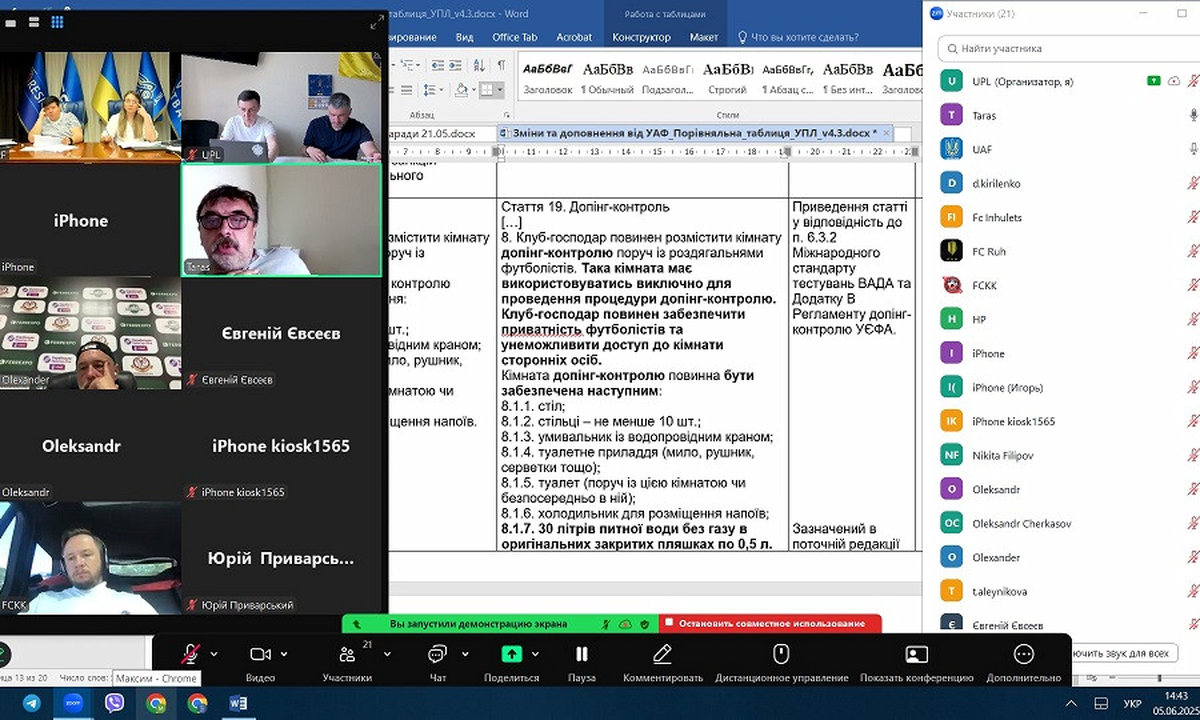The width and height of the screenshot is (1200, 720).
Task: Open remote control mouse icon
Action: tap(781, 654)
